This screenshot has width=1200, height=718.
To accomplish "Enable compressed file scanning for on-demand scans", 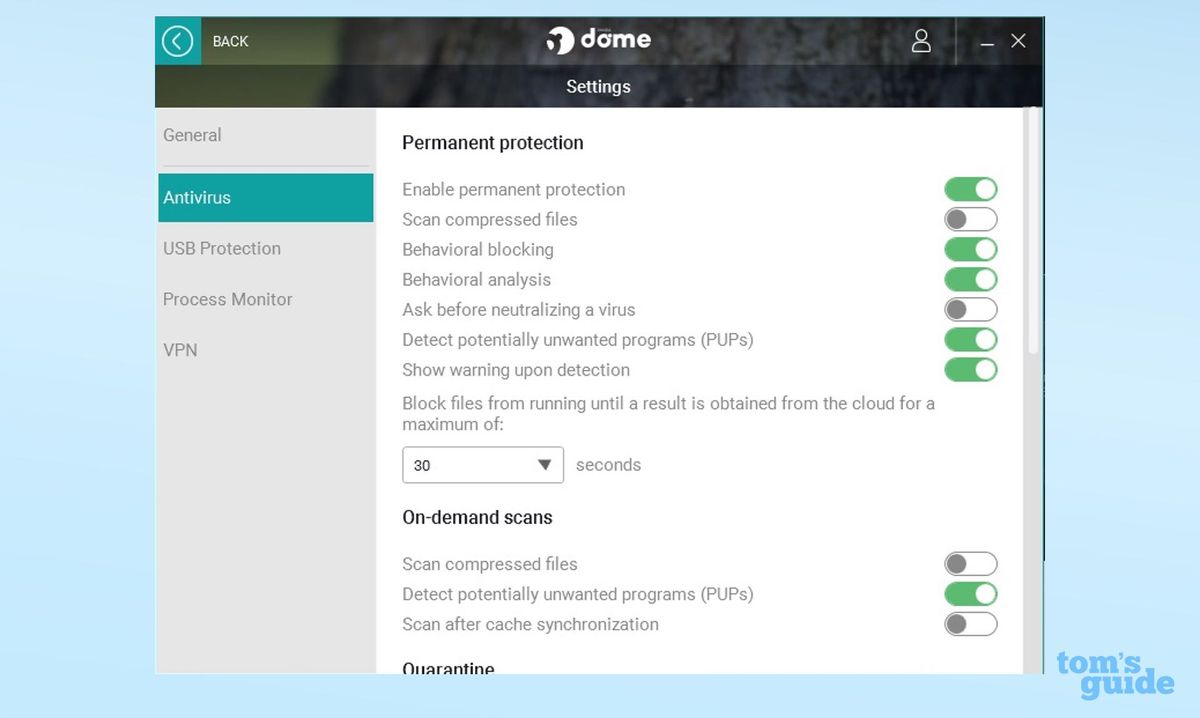I will point(971,563).
